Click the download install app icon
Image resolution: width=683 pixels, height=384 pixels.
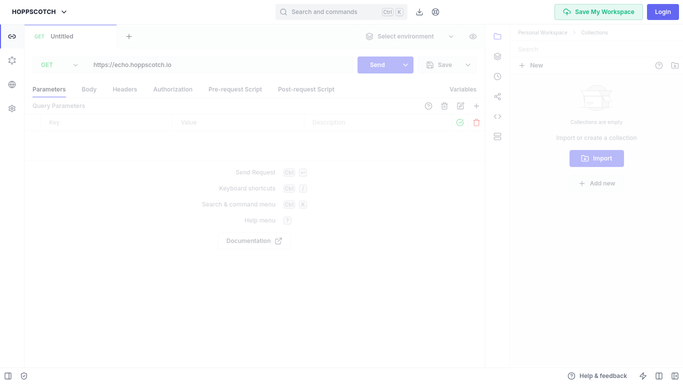click(x=419, y=12)
